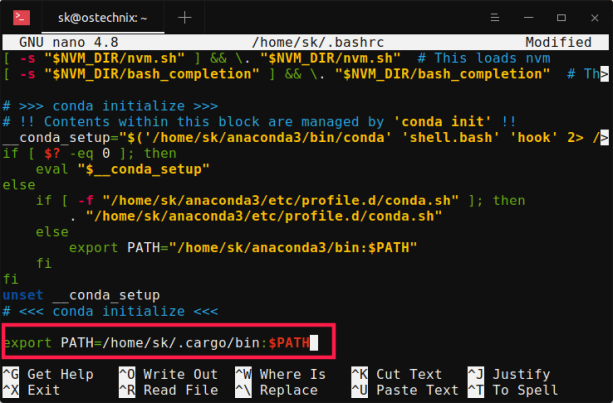Click the ^X Exit shortcut
Viewport: 613px width, 403px height.
(x=31, y=390)
